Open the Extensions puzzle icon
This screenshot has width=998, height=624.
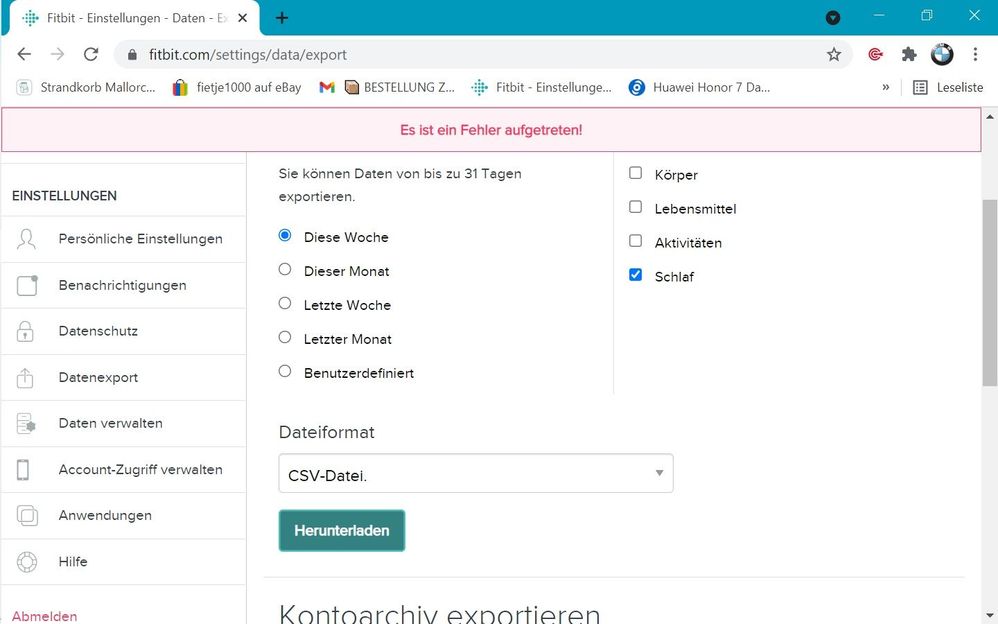click(x=909, y=55)
